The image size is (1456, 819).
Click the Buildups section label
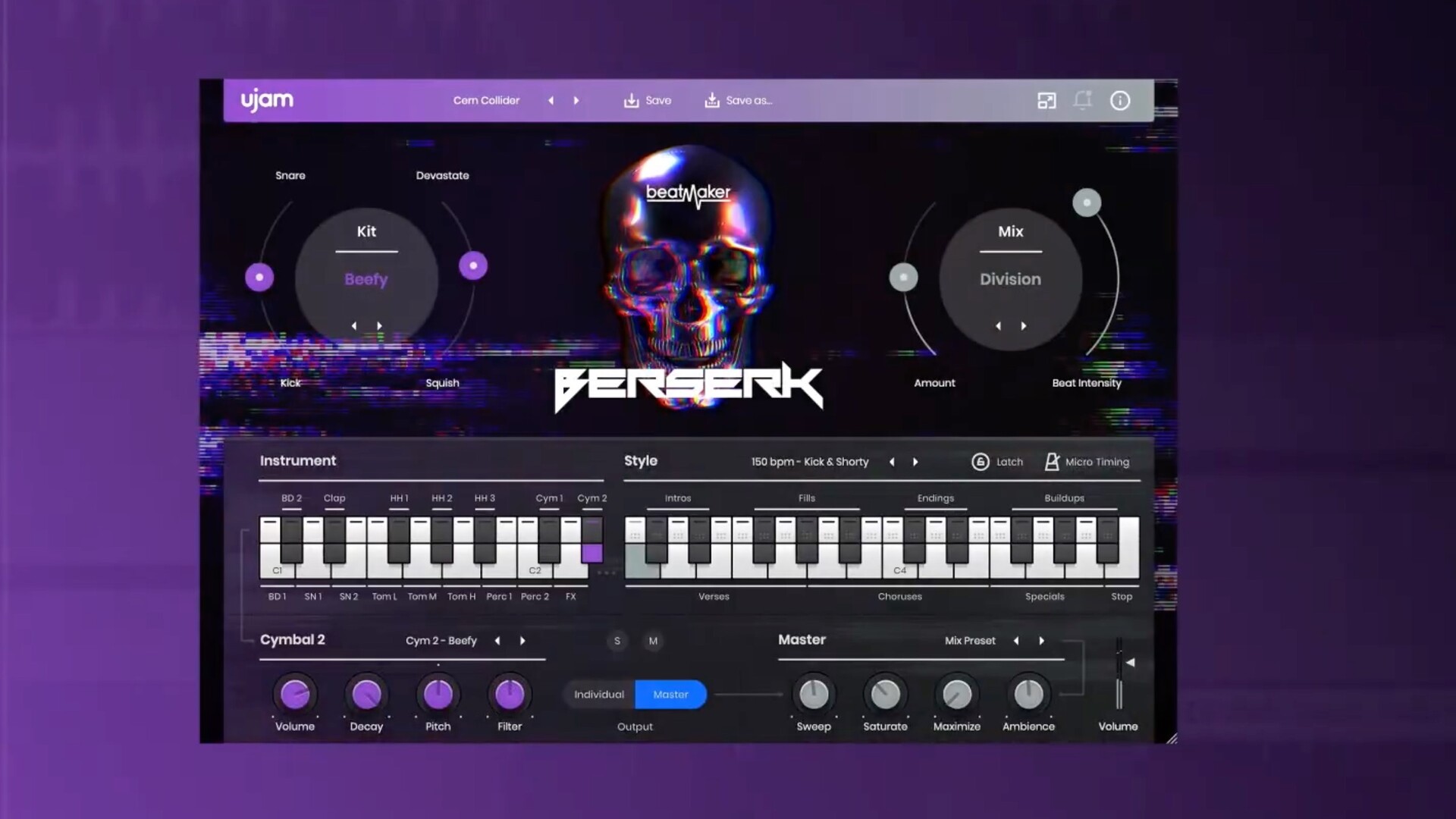[x=1065, y=498]
